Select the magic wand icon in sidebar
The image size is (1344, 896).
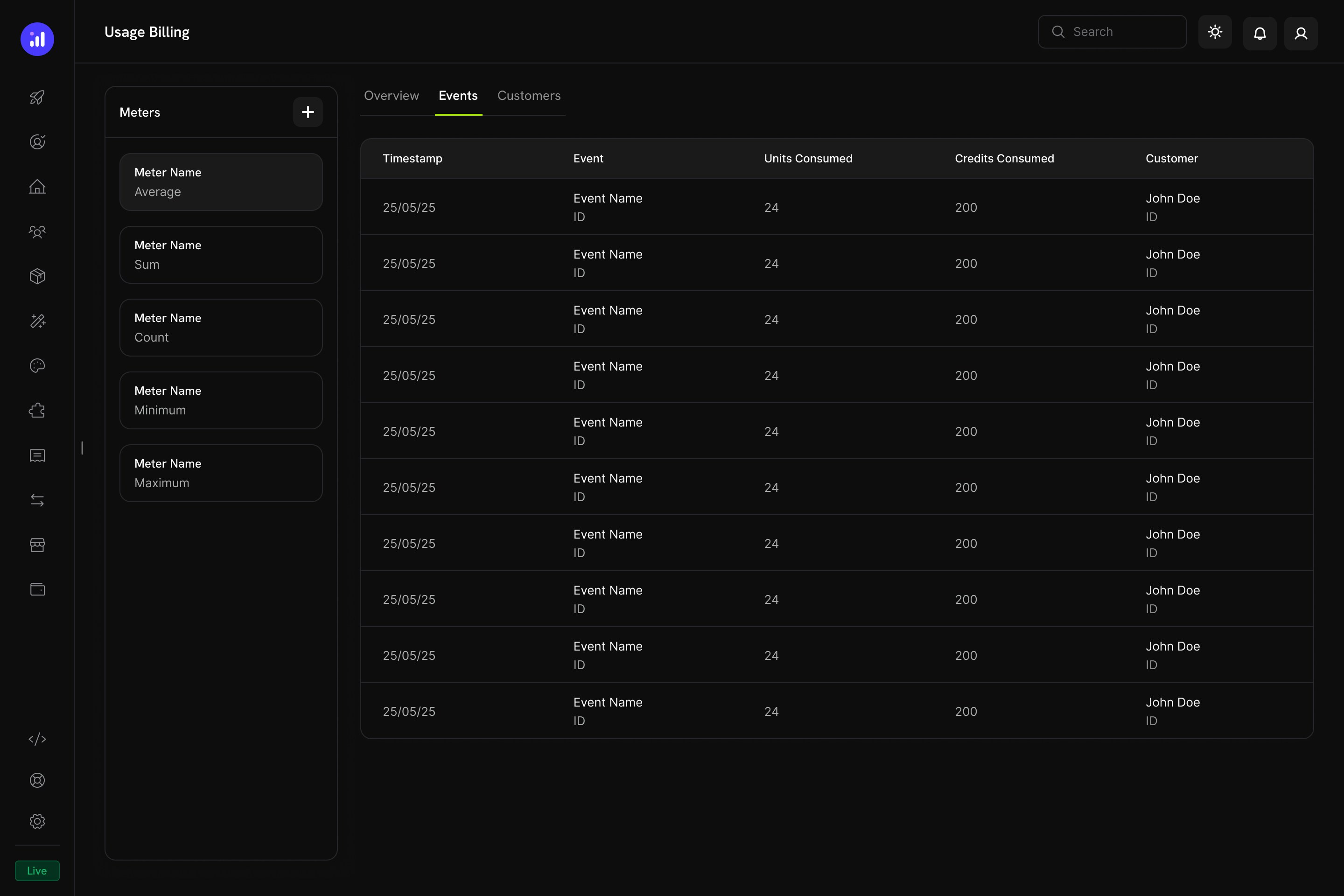point(37,321)
